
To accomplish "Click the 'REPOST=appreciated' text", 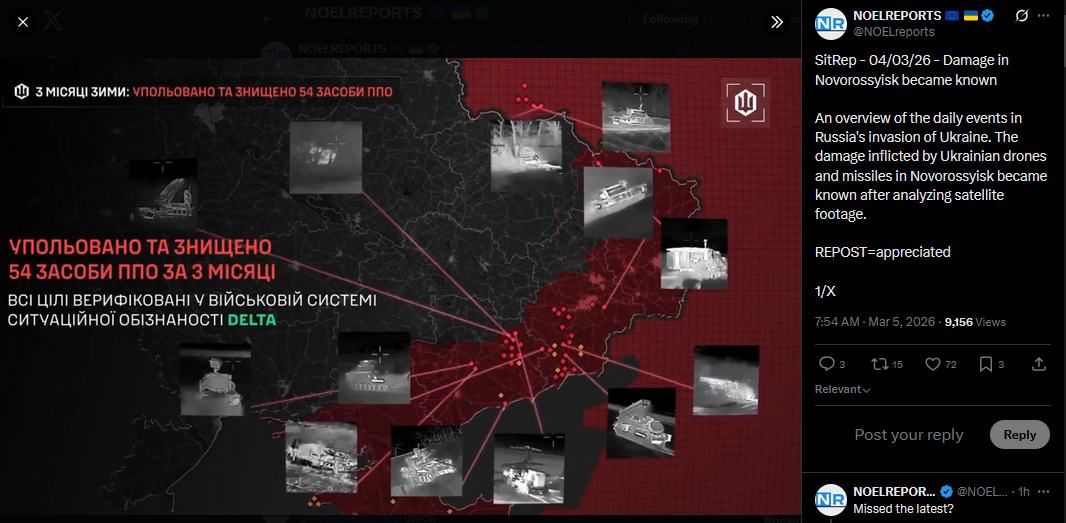I will pos(882,252).
